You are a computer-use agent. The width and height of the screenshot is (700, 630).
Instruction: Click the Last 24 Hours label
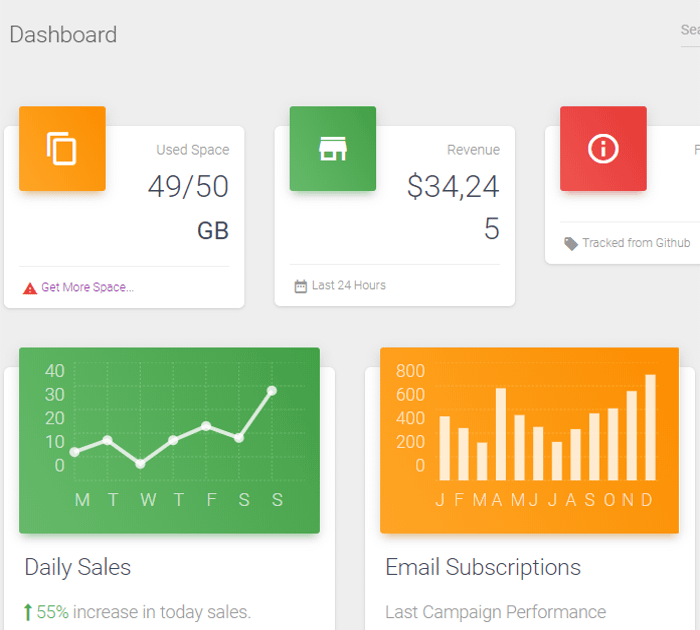[x=349, y=285]
